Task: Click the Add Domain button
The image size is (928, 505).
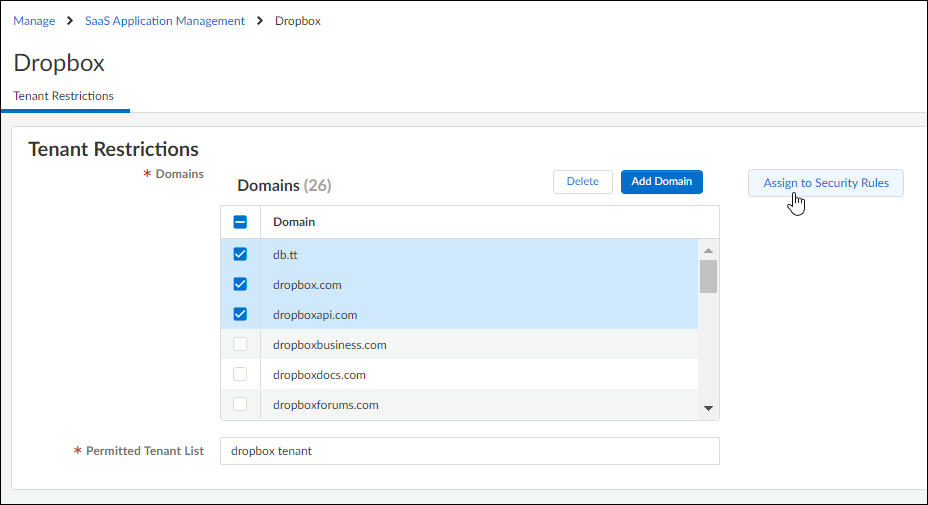Action: (x=661, y=182)
